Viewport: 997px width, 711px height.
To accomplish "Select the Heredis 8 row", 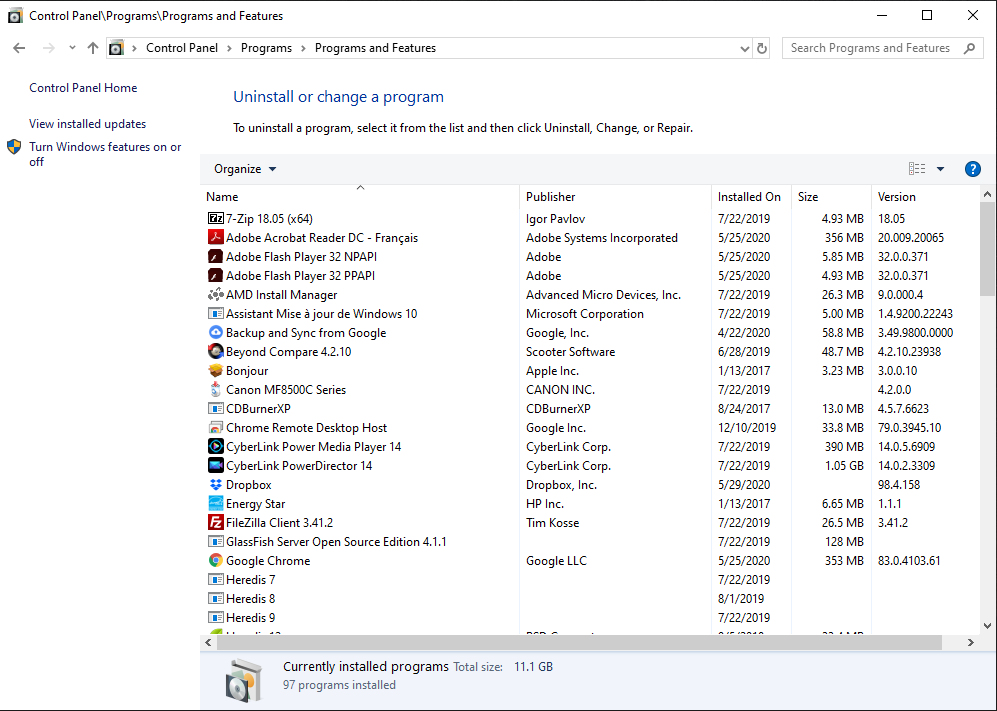I will tap(591, 599).
